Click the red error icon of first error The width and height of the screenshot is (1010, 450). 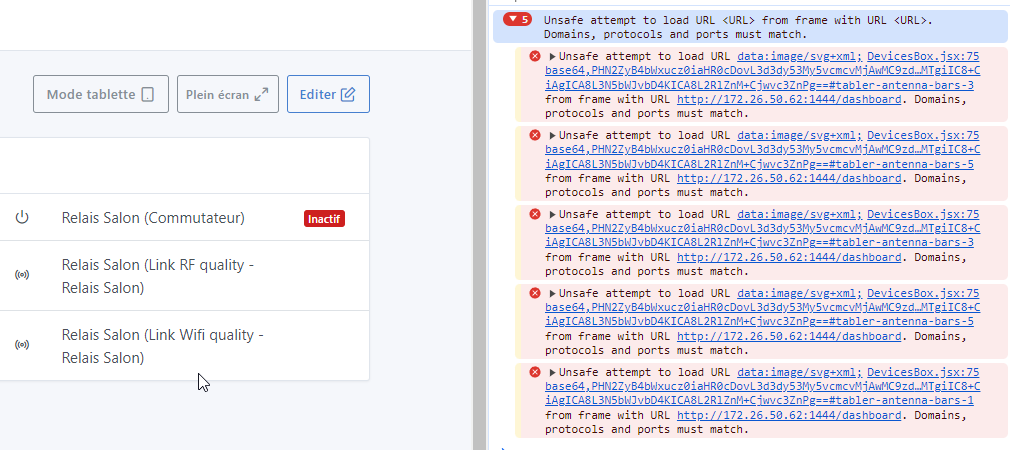click(535, 56)
